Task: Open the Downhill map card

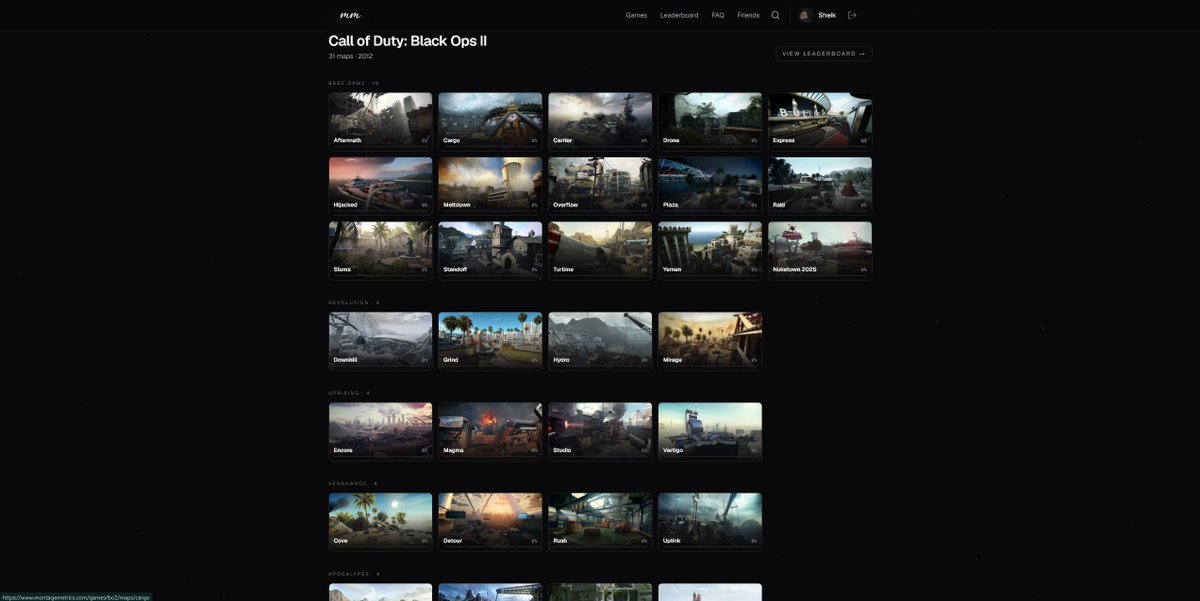Action: (x=381, y=341)
